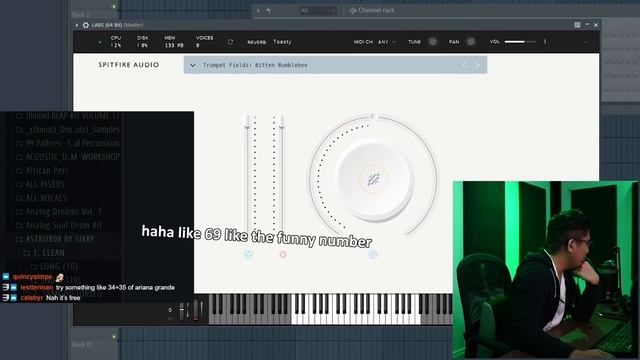Detach the LABS window via grid icon
640x360 pixels.
(x=577, y=25)
